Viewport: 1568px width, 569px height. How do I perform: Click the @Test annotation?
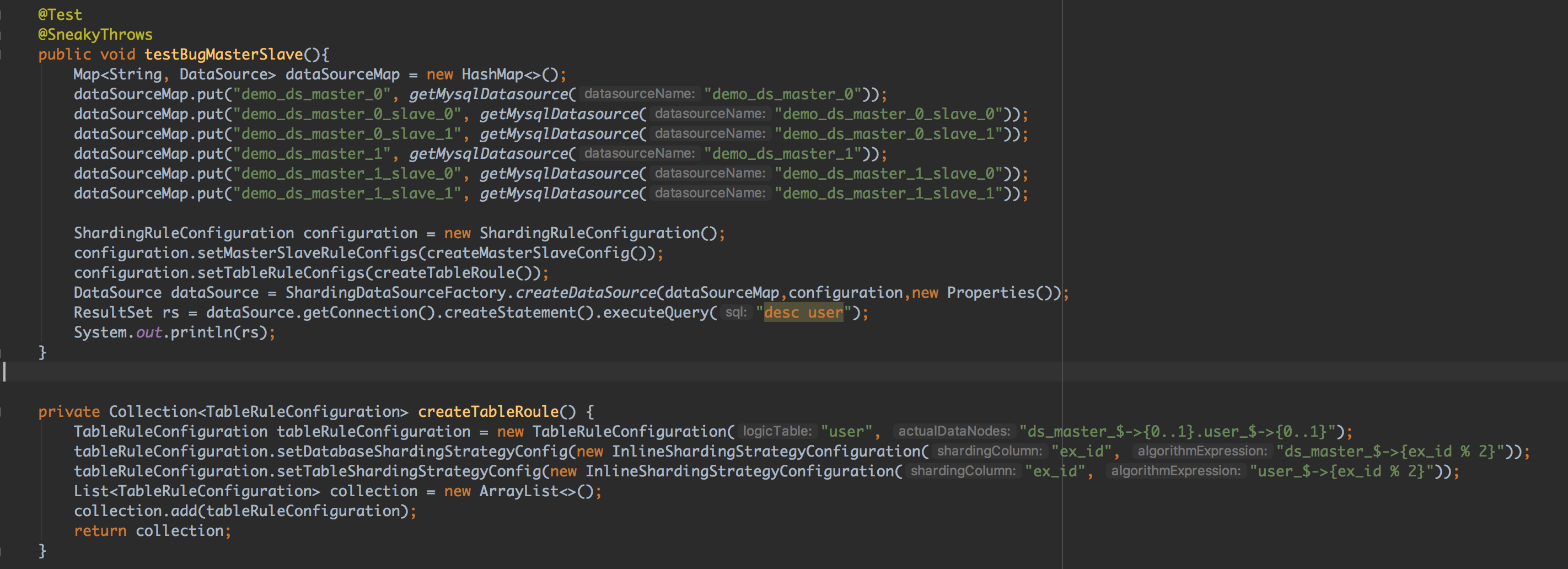point(60,14)
